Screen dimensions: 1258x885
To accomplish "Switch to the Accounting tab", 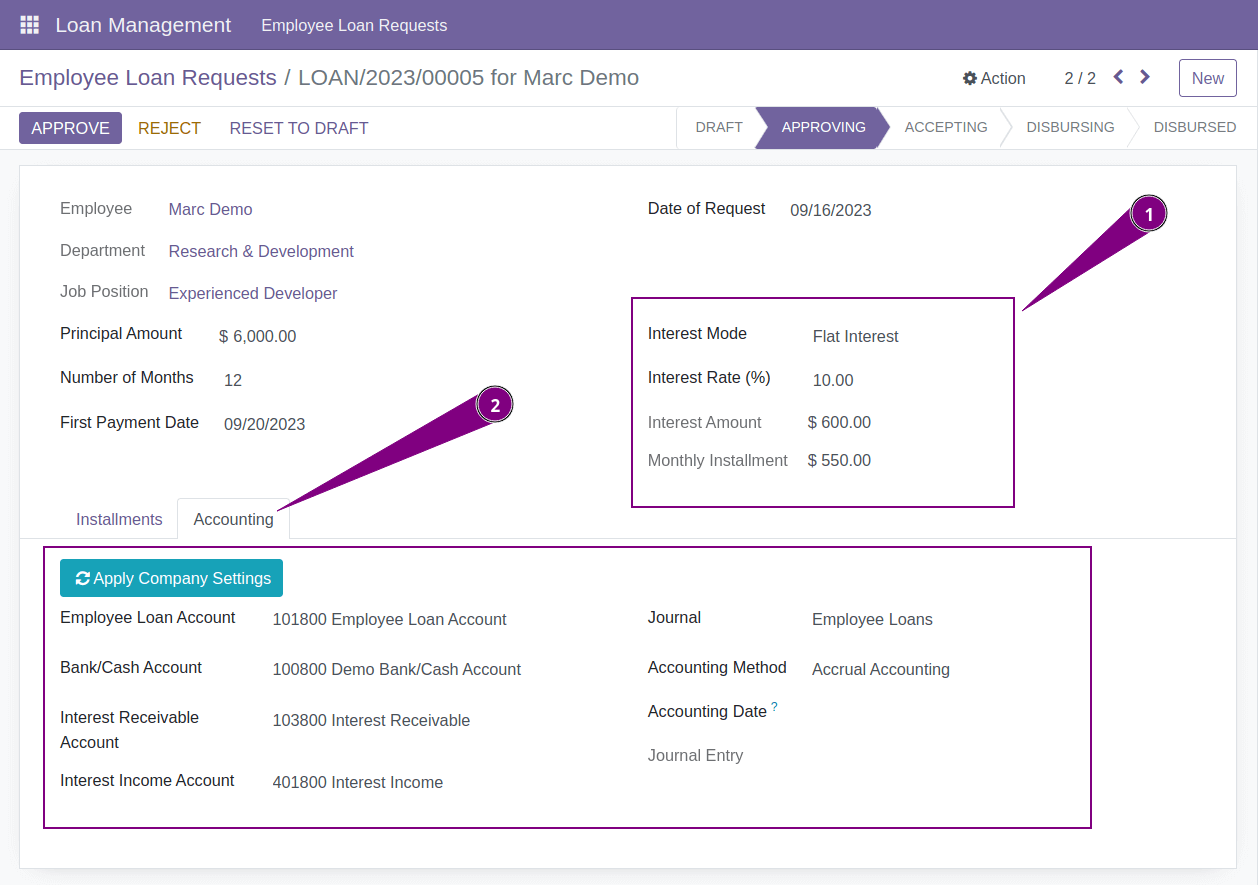I will pos(233,519).
